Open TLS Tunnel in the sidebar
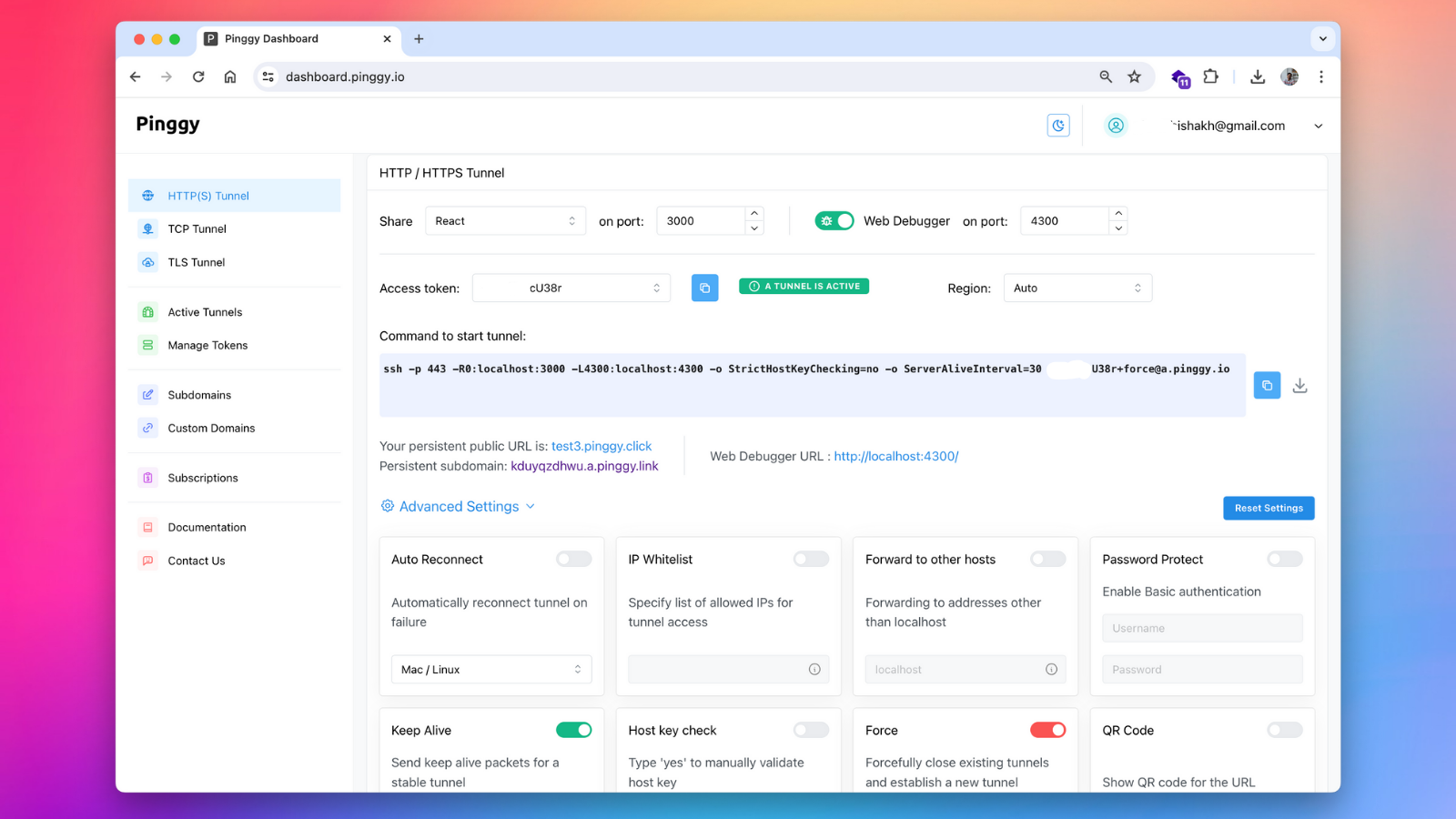 coord(235,262)
